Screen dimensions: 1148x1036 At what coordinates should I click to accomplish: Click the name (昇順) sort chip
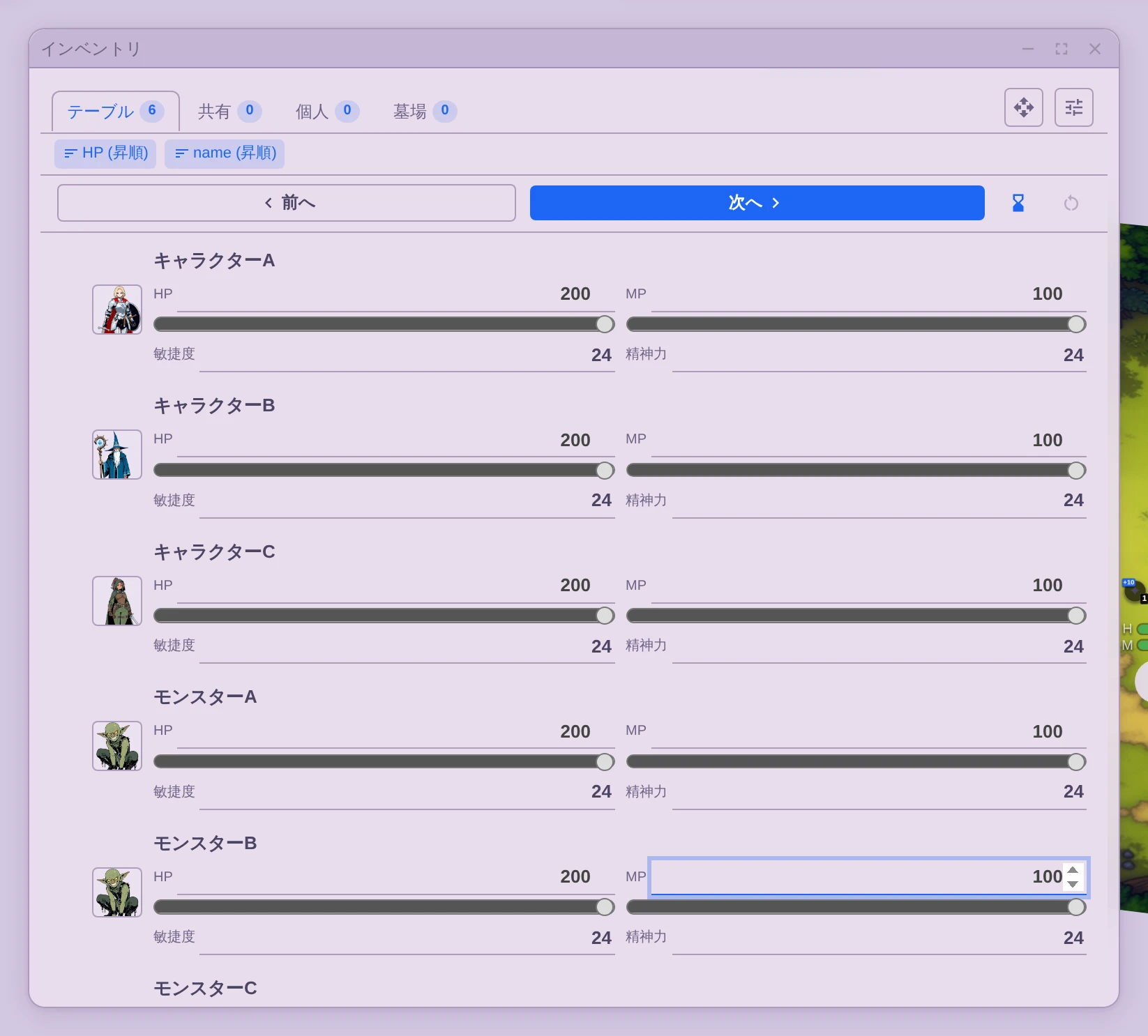pyautogui.click(x=225, y=153)
